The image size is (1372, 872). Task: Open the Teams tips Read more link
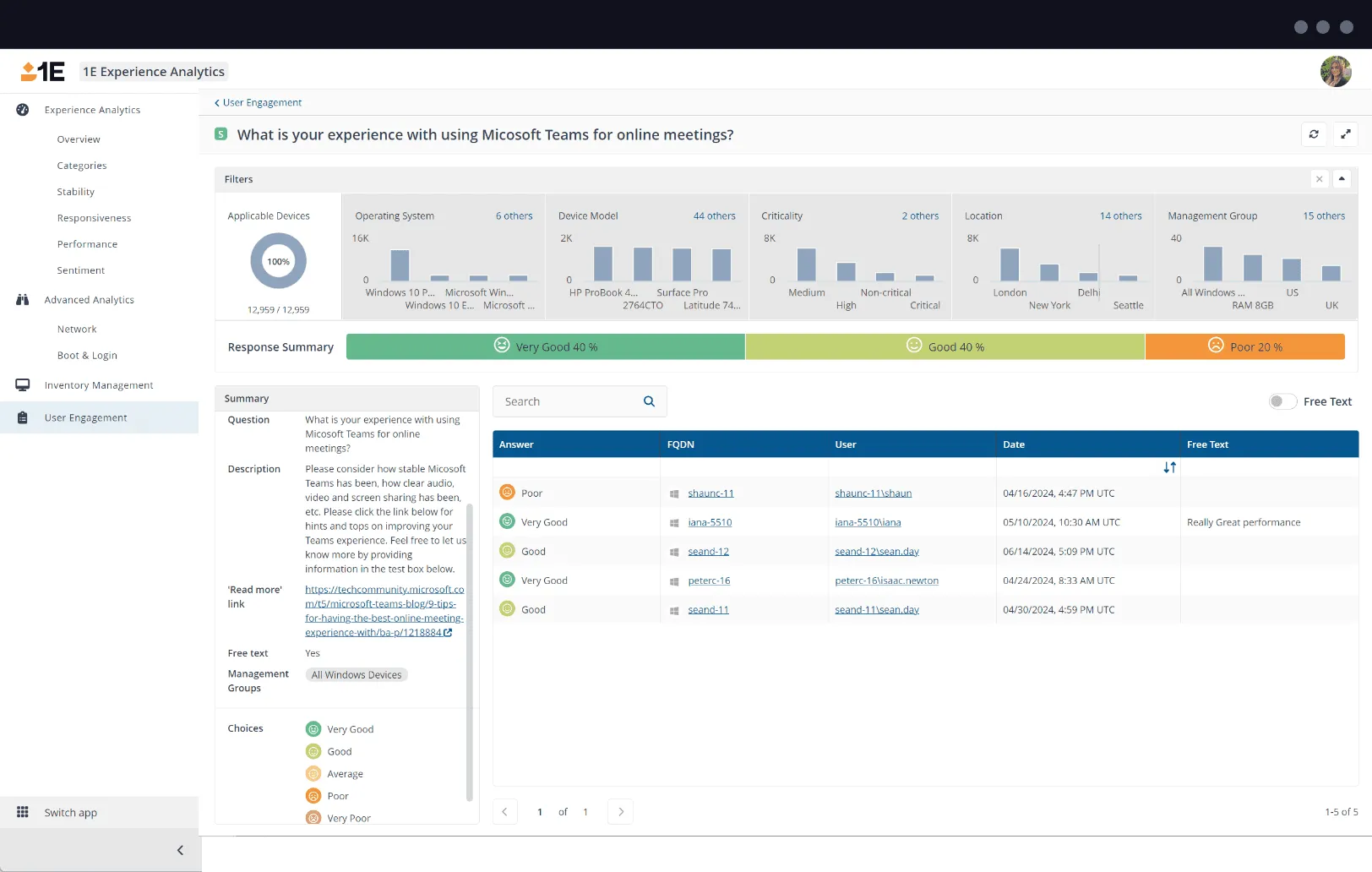(x=384, y=611)
